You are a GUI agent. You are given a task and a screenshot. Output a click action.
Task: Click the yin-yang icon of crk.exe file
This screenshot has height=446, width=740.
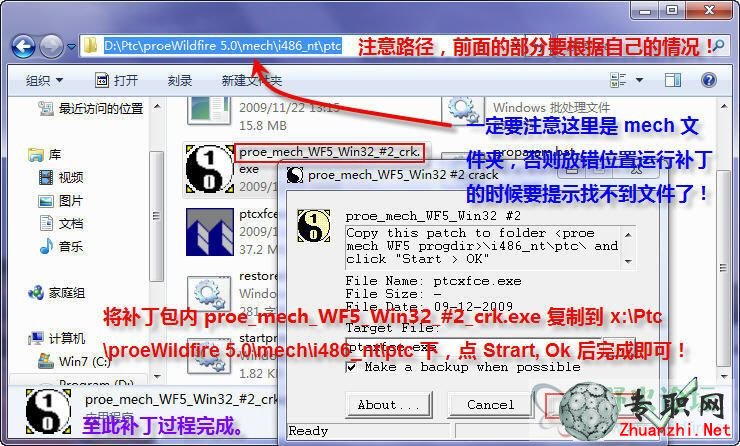[x=210, y=168]
